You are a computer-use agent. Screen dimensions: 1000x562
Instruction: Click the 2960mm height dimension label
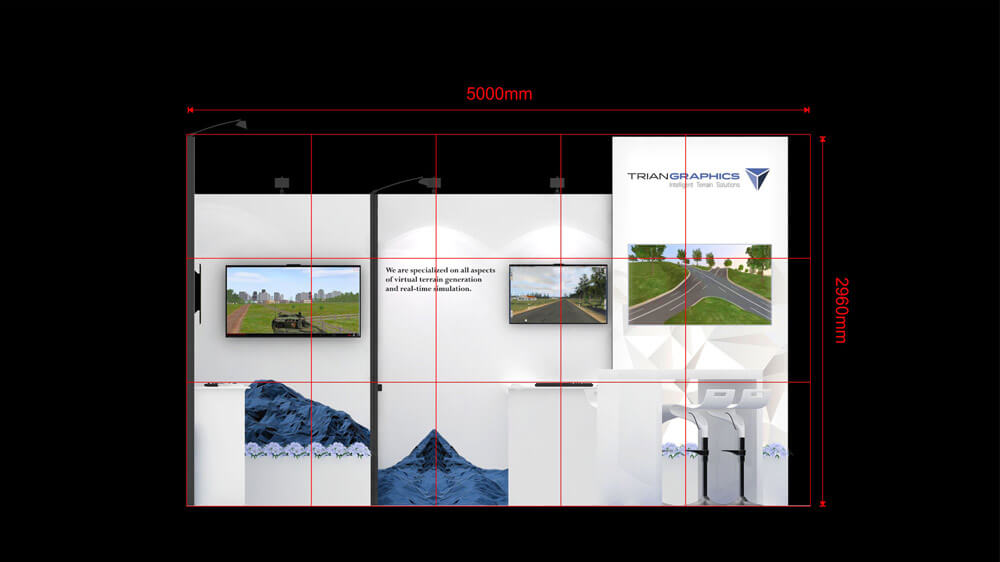coord(839,310)
